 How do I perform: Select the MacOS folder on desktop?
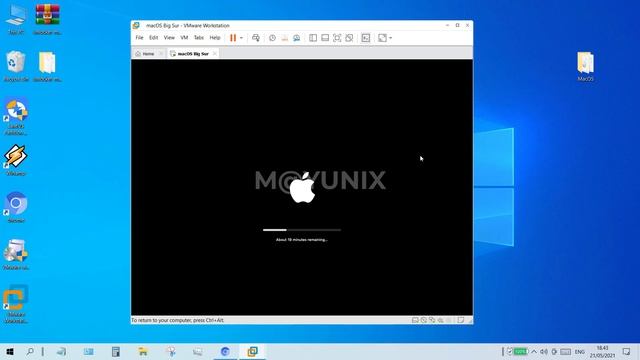[x=585, y=66]
